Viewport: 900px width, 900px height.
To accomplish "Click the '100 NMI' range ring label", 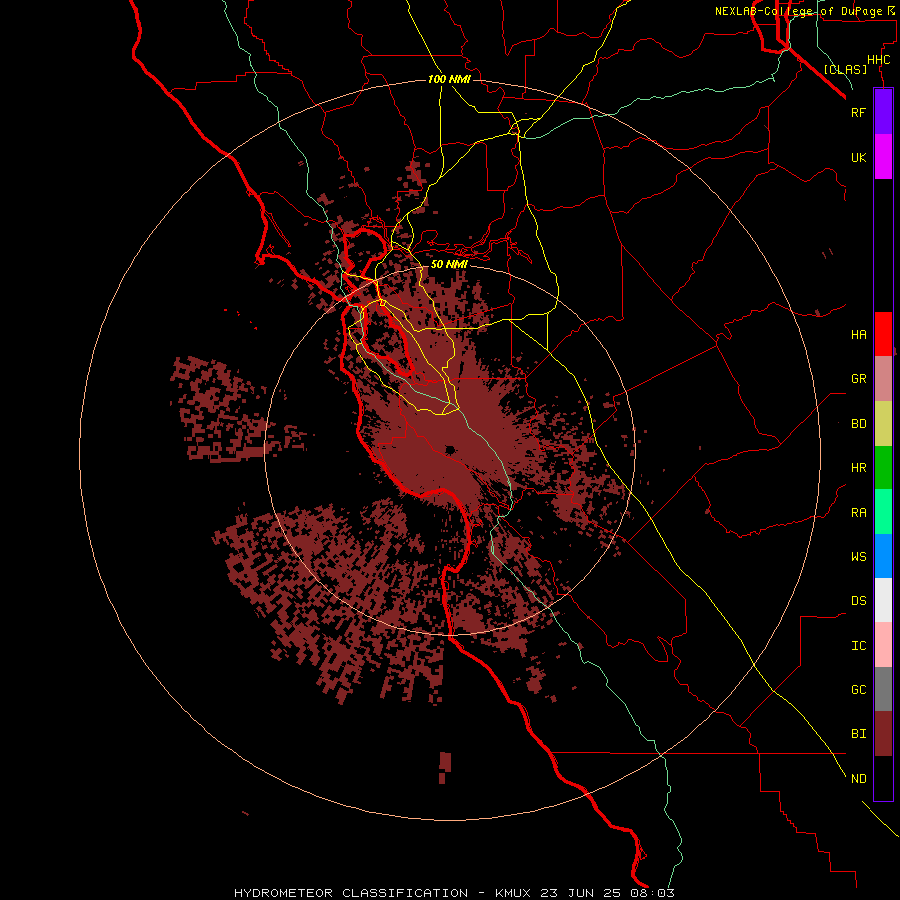I will [x=449, y=79].
